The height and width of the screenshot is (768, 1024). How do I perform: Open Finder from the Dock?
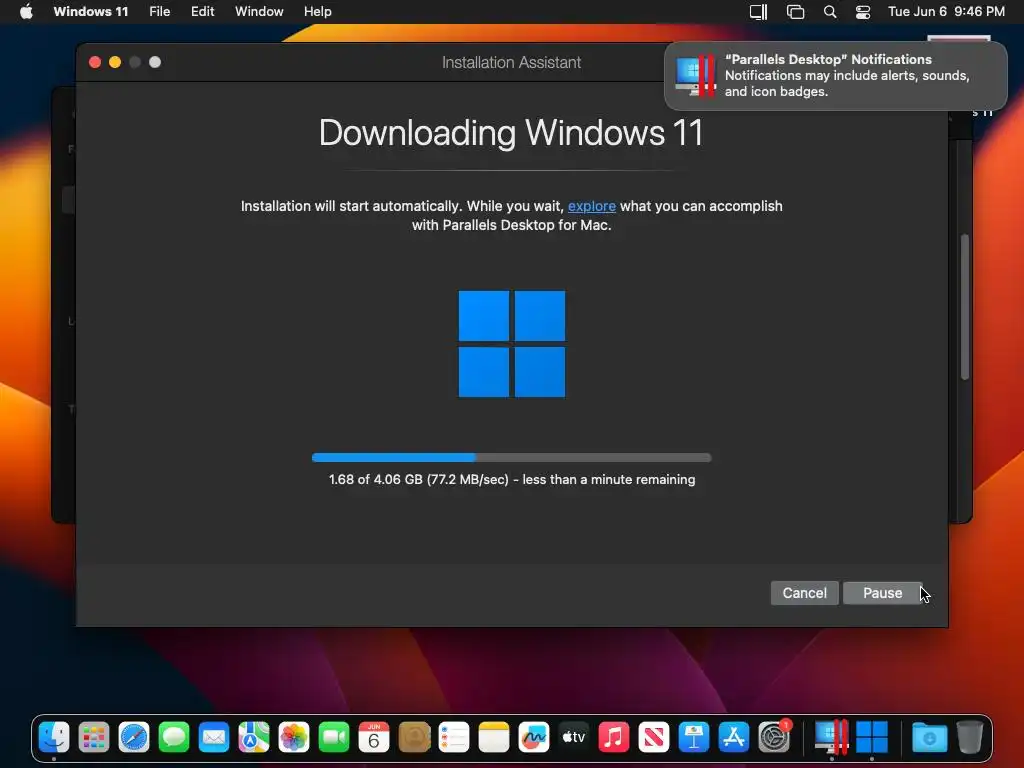click(x=54, y=738)
